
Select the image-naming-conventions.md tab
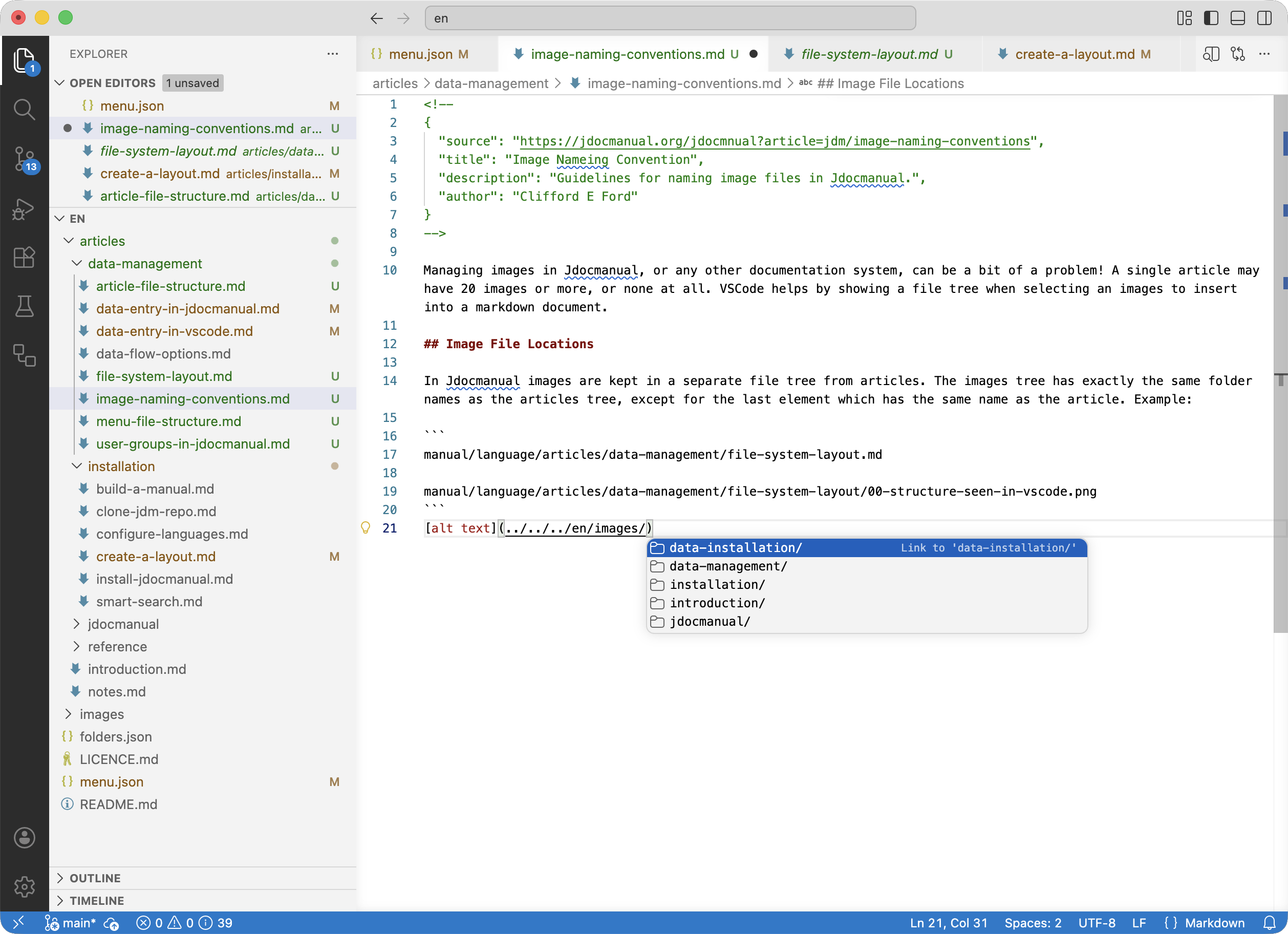[x=634, y=54]
